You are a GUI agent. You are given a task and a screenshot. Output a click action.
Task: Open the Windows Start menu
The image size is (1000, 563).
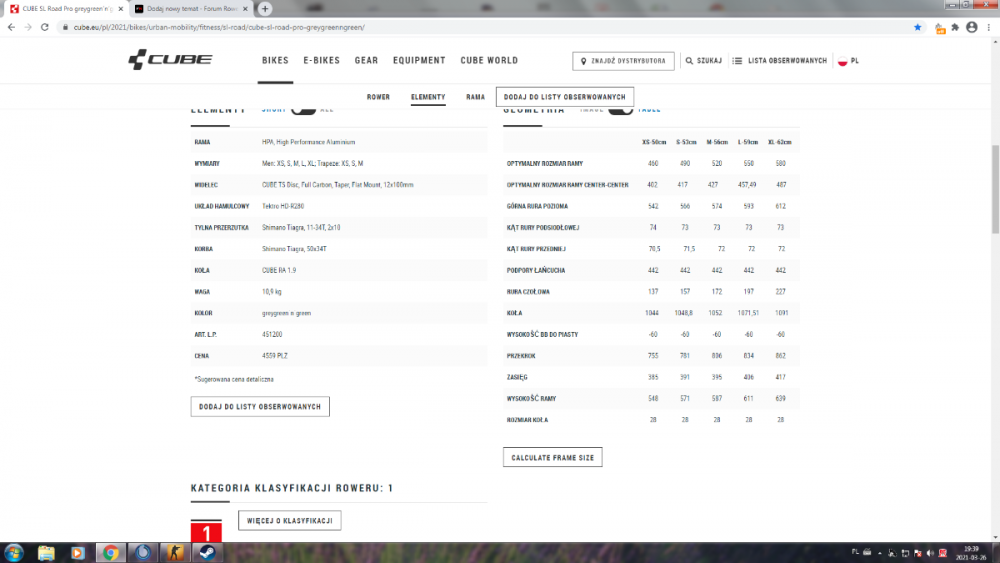[13, 553]
